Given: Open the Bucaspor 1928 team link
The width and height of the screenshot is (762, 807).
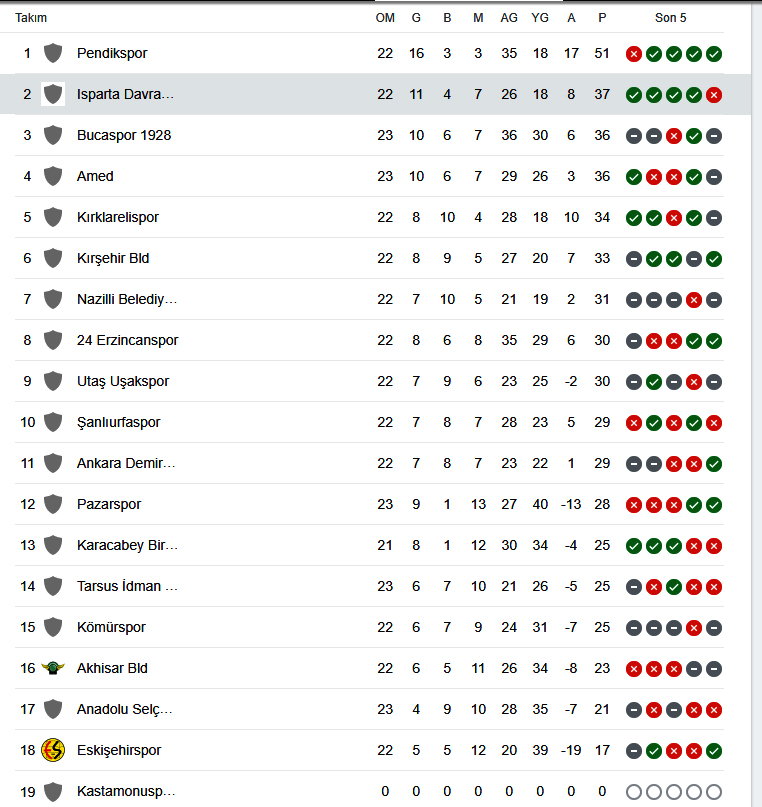Looking at the screenshot, I should (124, 135).
